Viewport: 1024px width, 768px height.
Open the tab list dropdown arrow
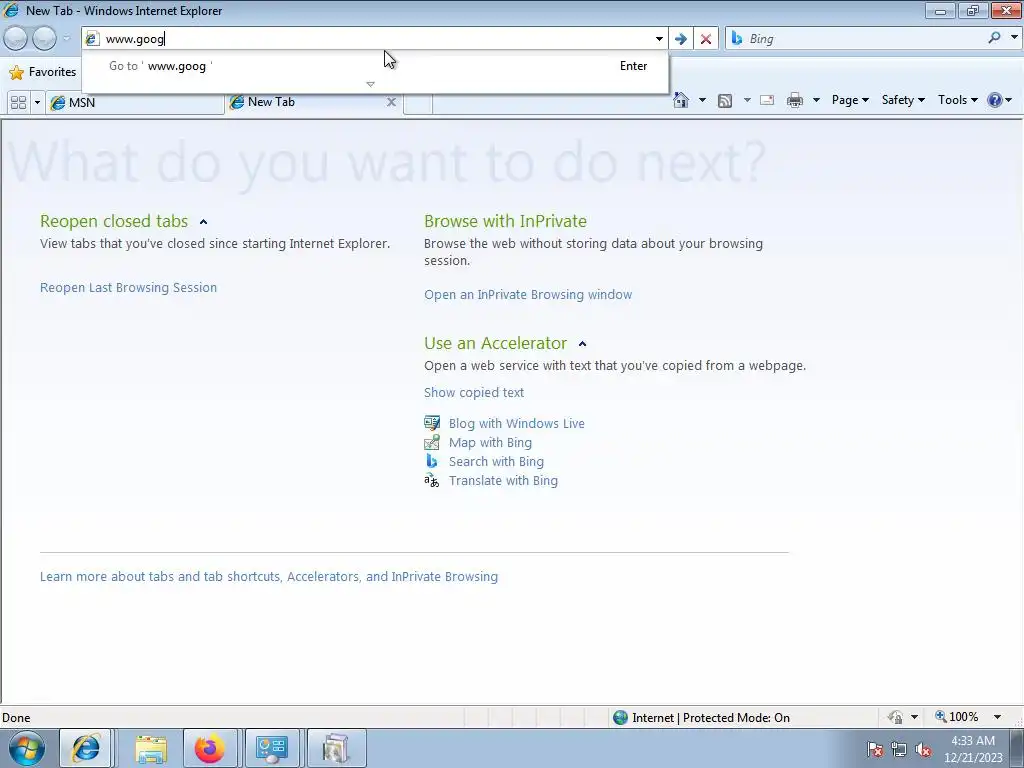click(x=37, y=103)
